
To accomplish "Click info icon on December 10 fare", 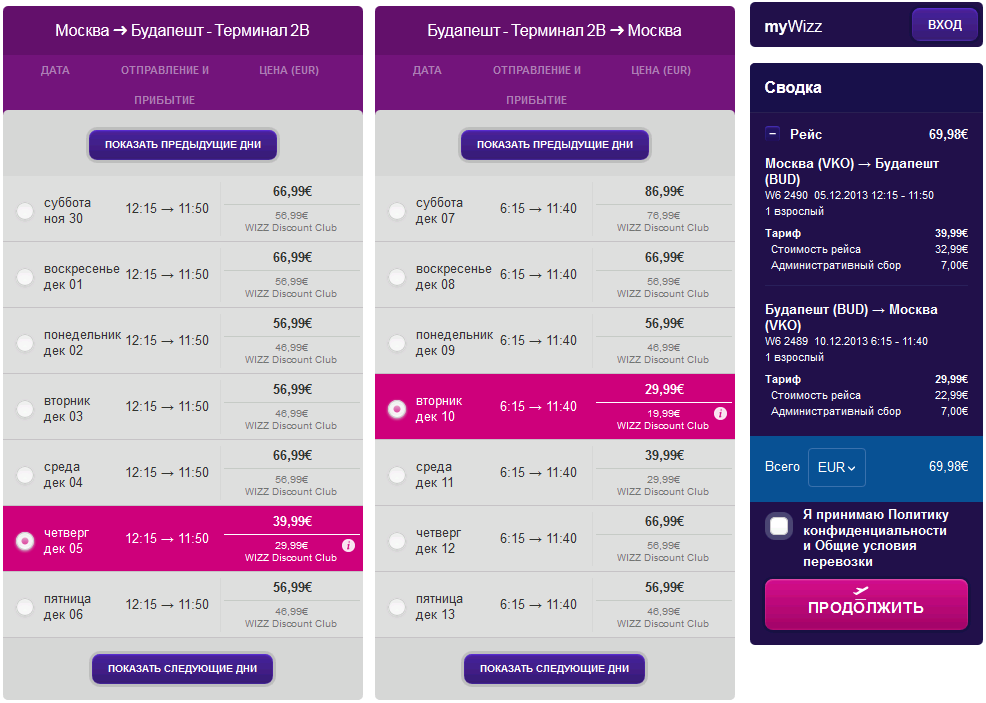I will pos(721,413).
